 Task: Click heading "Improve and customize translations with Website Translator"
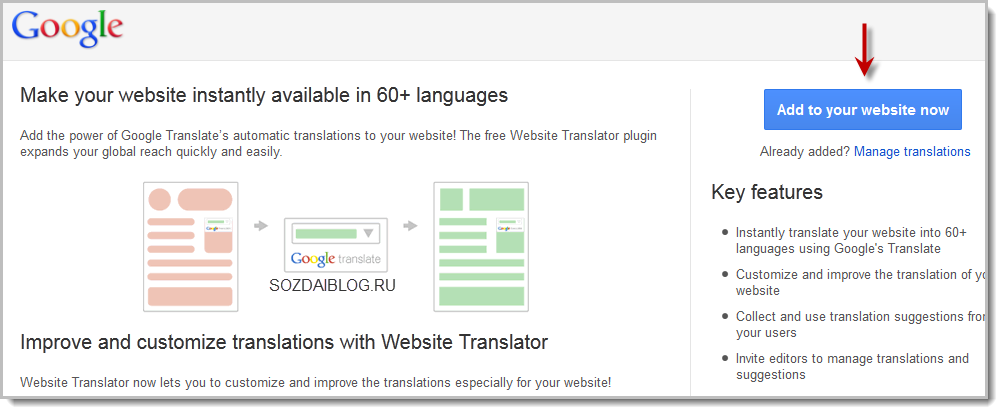[x=284, y=342]
